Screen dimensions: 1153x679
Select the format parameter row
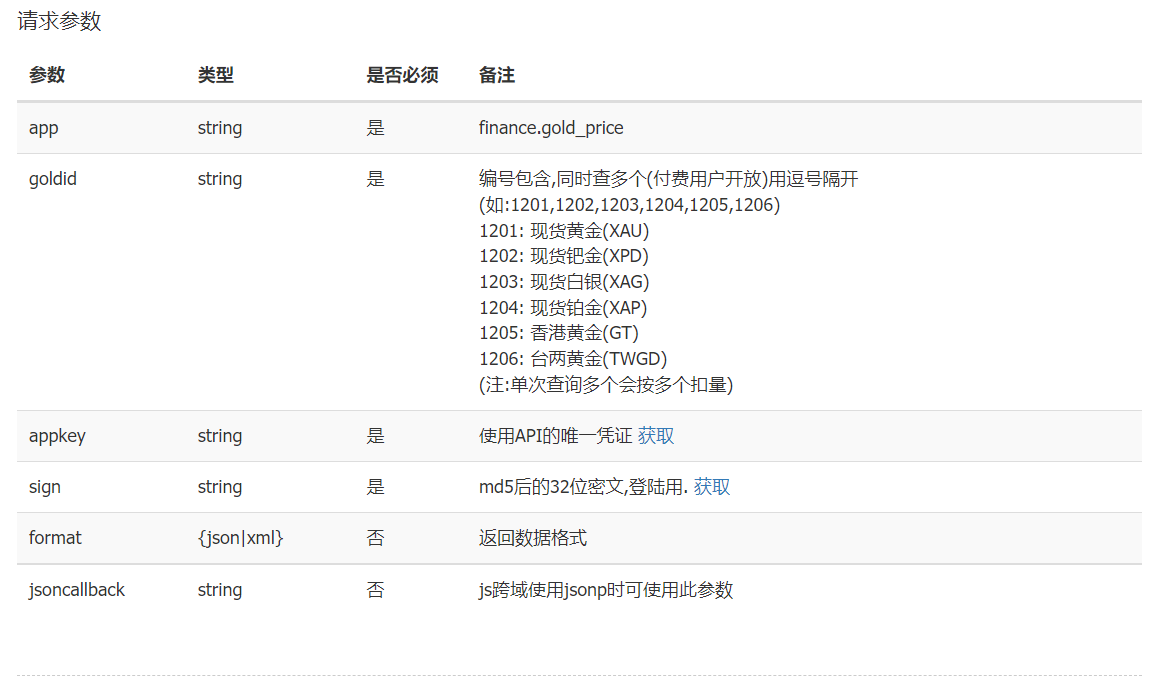(54, 537)
